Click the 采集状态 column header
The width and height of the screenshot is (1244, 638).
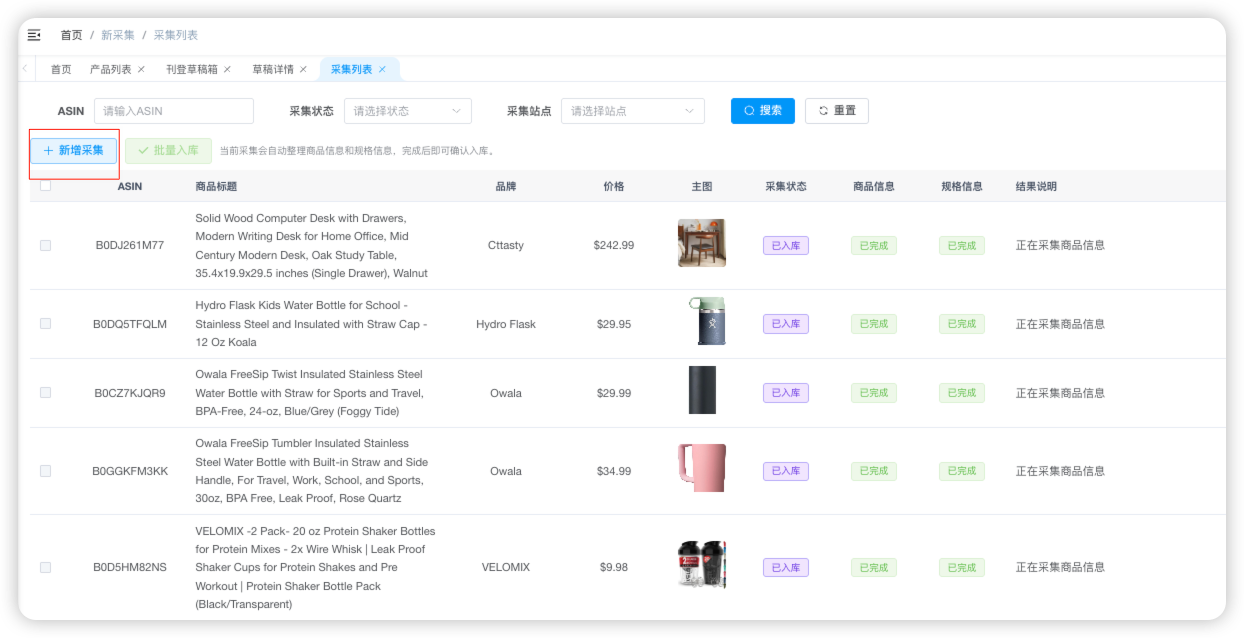tap(786, 186)
